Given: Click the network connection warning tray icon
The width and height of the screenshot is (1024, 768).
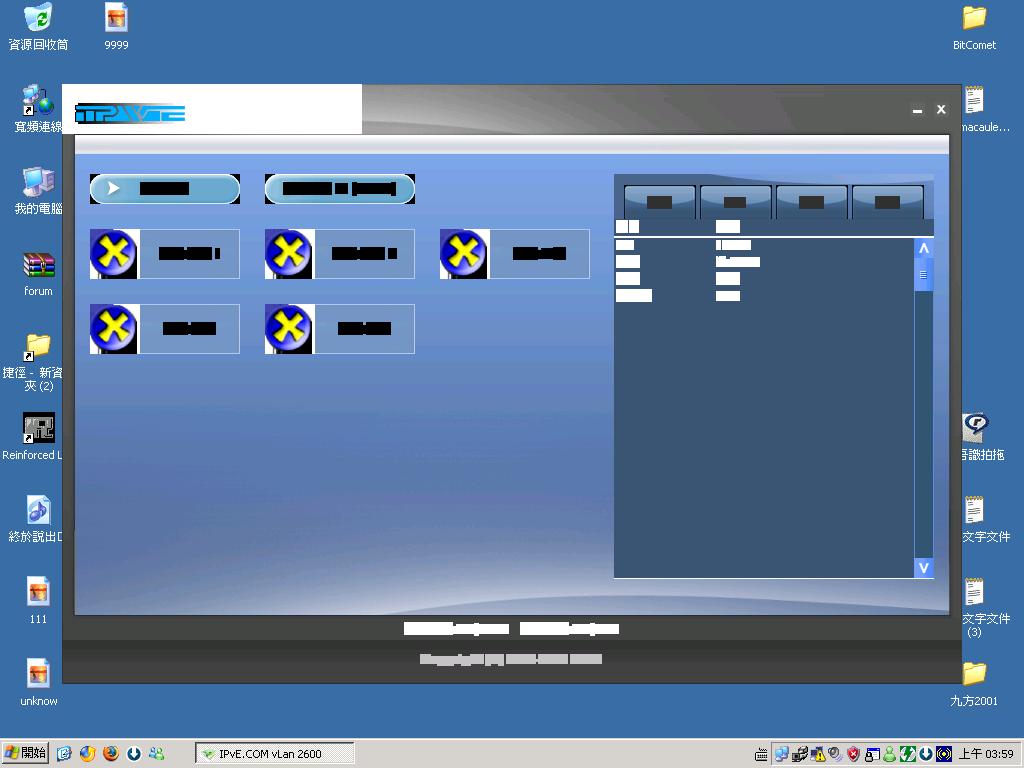Looking at the screenshot, I should 817,754.
